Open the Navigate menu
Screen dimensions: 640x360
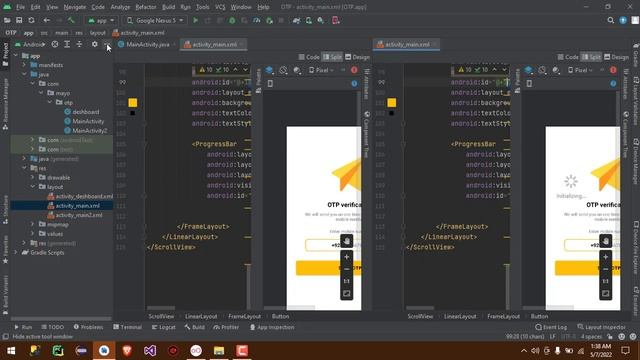[x=75, y=7]
